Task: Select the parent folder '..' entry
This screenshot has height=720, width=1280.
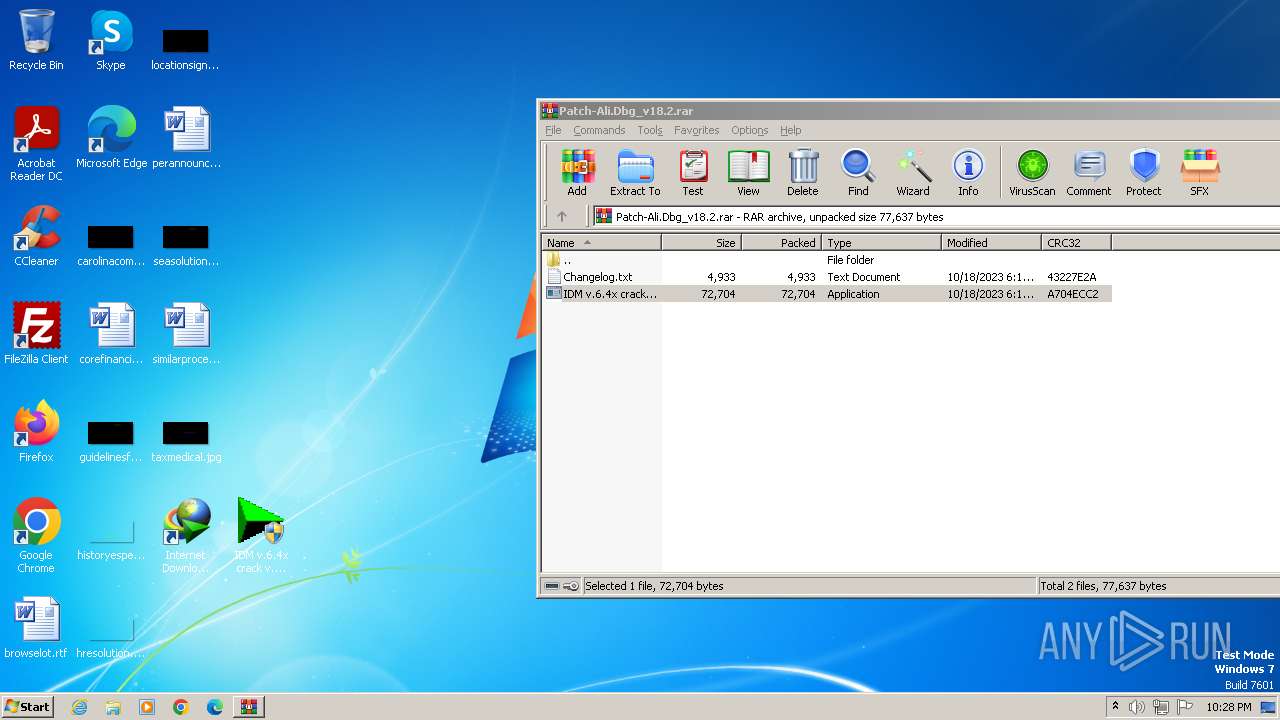Action: [x=826, y=260]
